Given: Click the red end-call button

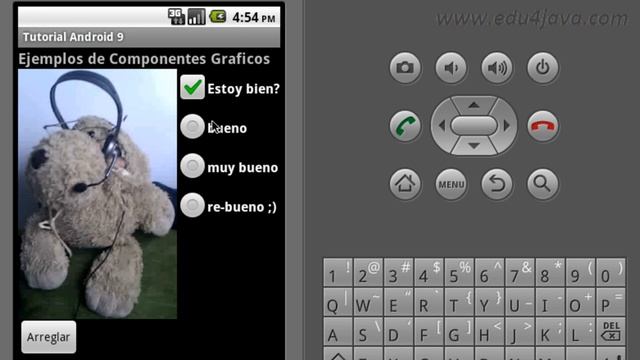Looking at the screenshot, I should (x=542, y=126).
